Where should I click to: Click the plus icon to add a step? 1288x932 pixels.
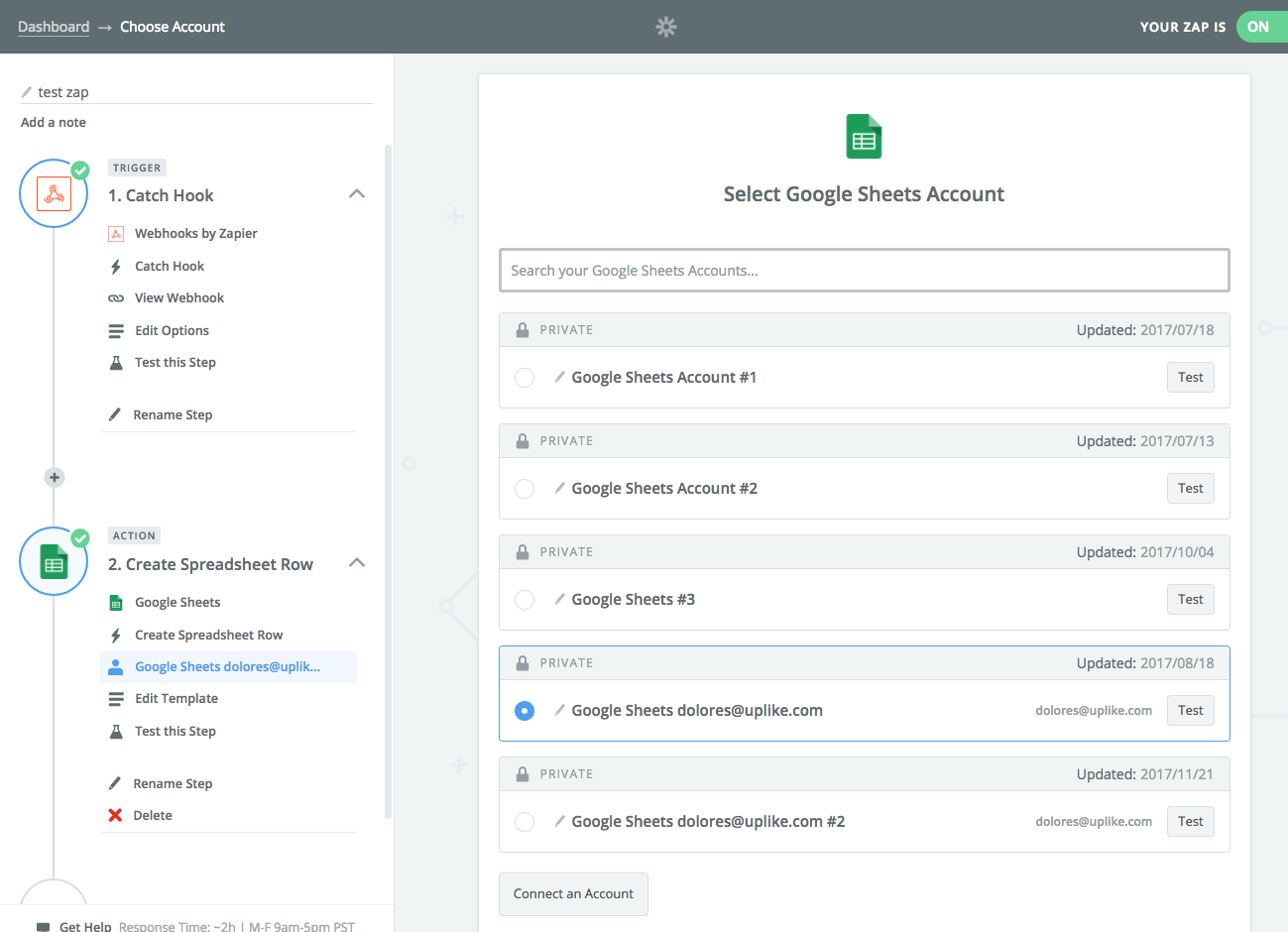55,478
